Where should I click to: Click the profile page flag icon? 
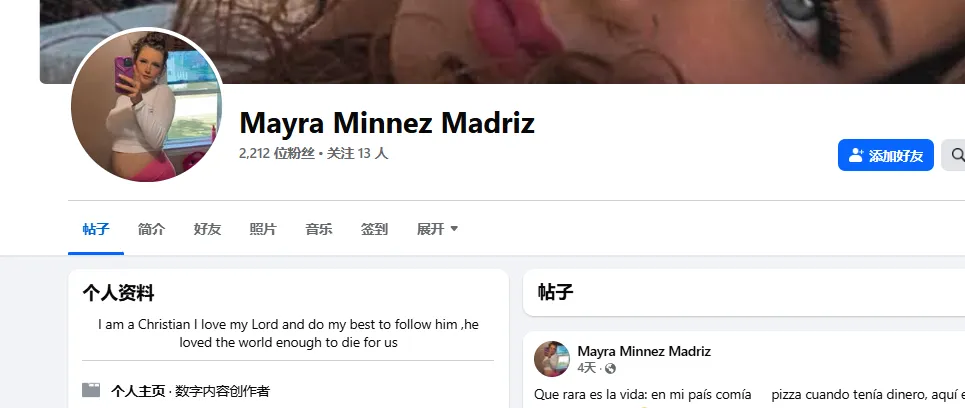91,390
